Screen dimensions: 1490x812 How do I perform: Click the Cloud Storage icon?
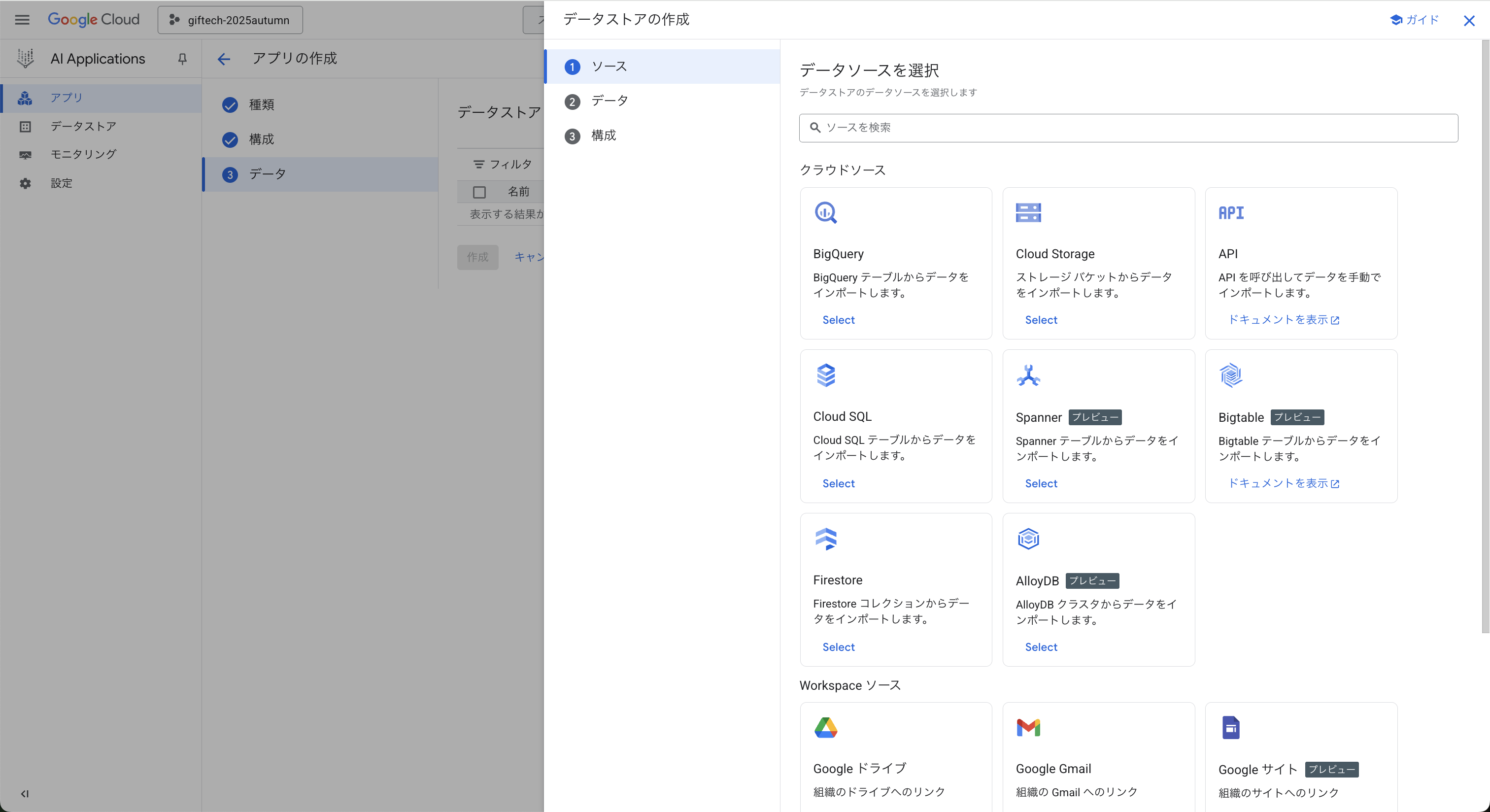tap(1029, 212)
